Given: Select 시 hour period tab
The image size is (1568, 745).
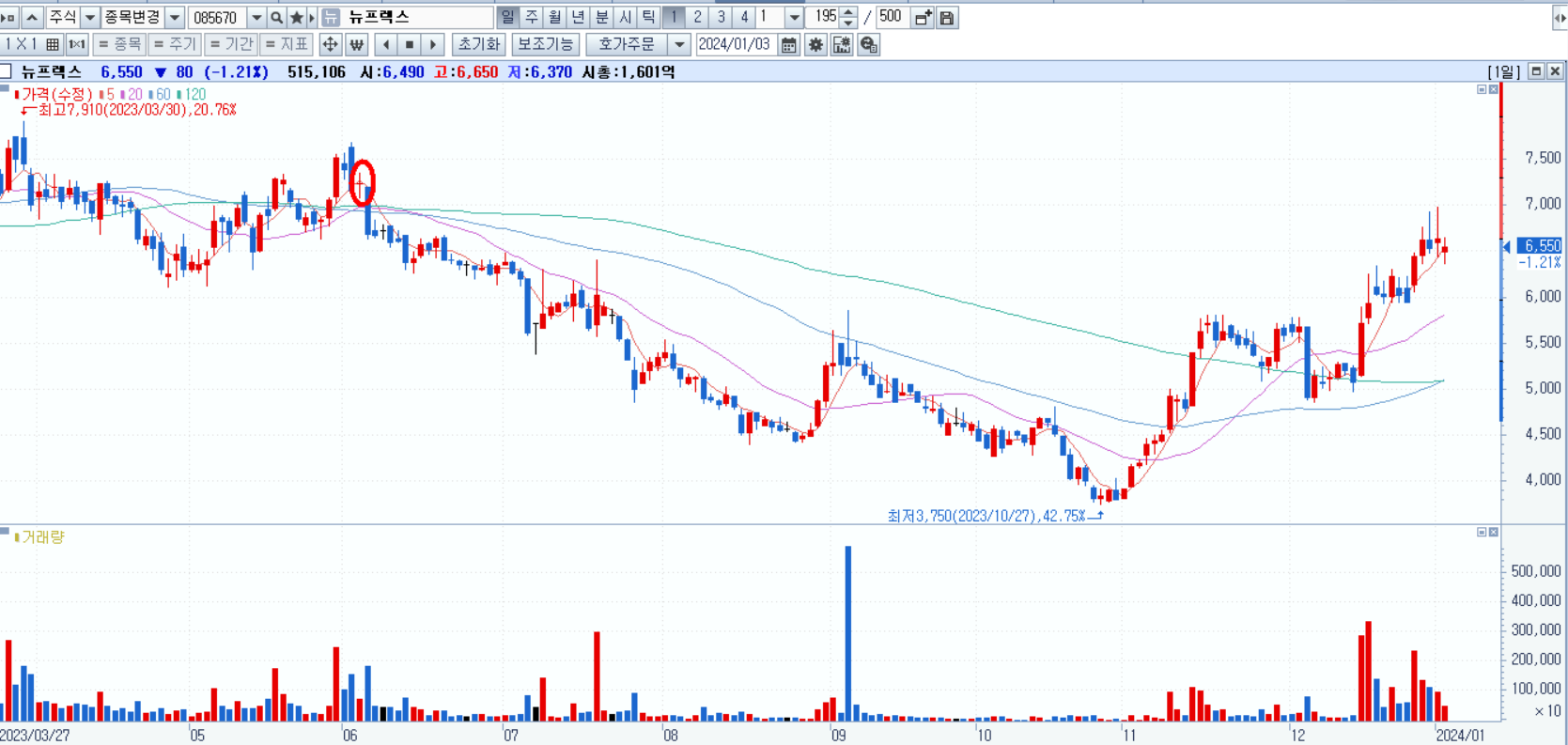Looking at the screenshot, I should [x=626, y=17].
